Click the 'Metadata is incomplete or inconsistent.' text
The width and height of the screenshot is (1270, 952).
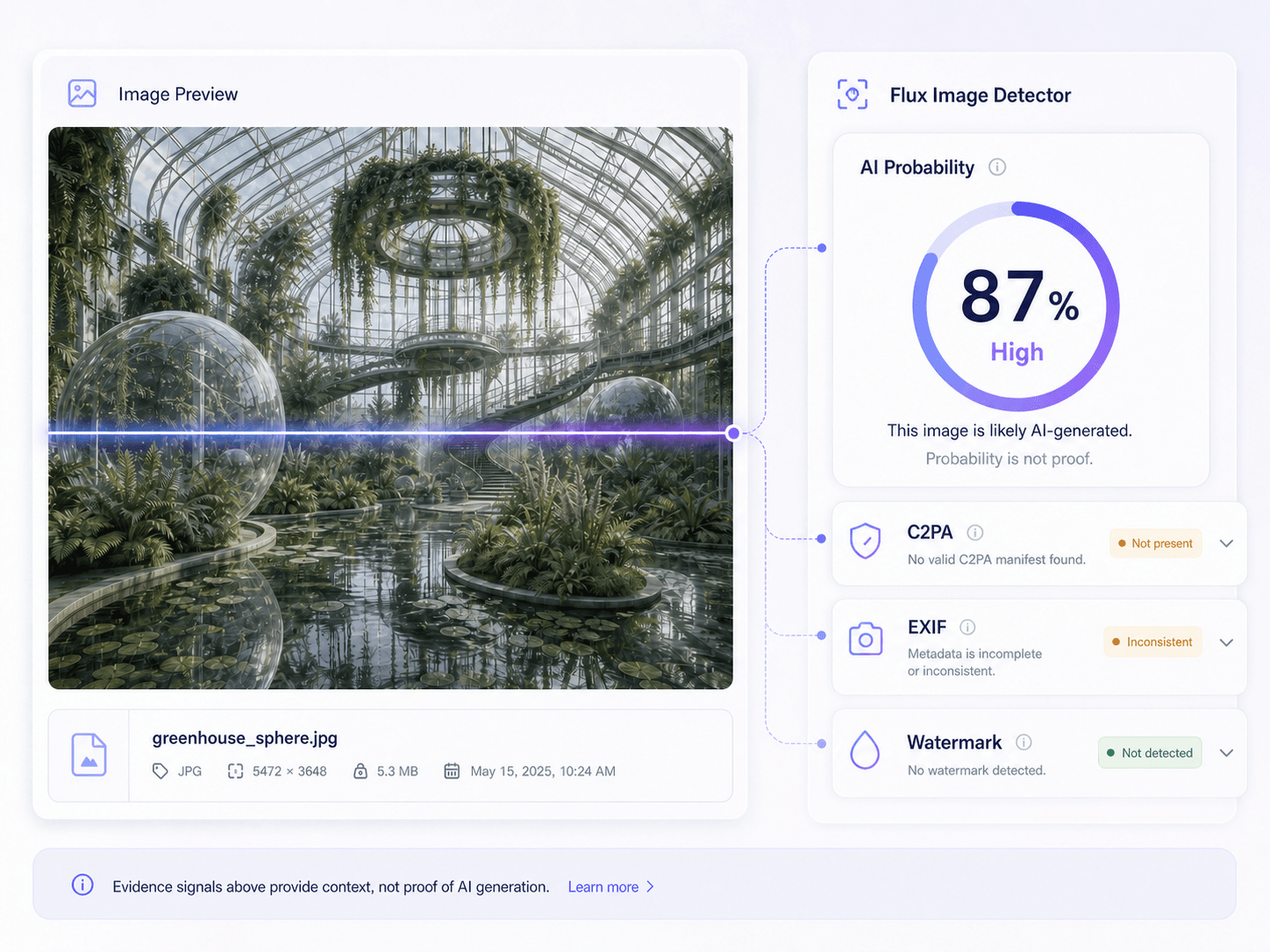click(x=974, y=662)
